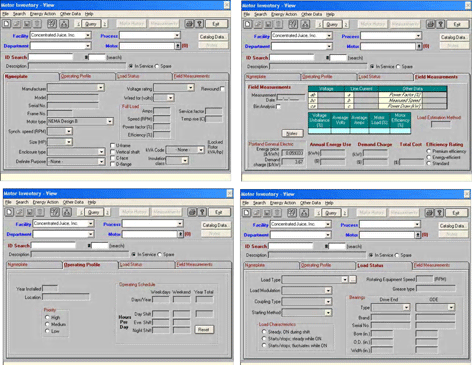The image size is (472, 365).
Task: Click the Notes button under Bin Analysis
Action: click(292, 133)
